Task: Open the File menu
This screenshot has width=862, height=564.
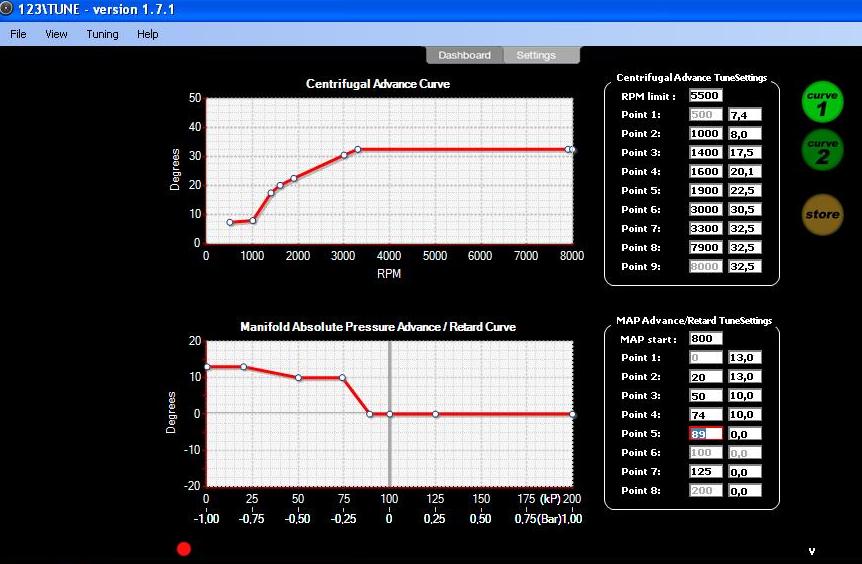Action: pyautogui.click(x=18, y=34)
